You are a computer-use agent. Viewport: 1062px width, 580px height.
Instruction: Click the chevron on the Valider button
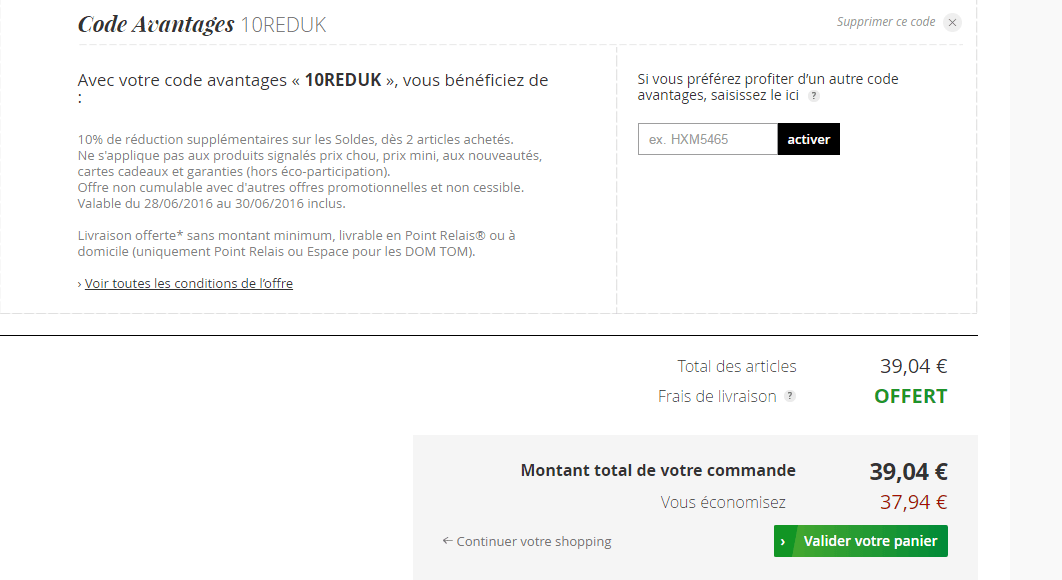click(783, 541)
